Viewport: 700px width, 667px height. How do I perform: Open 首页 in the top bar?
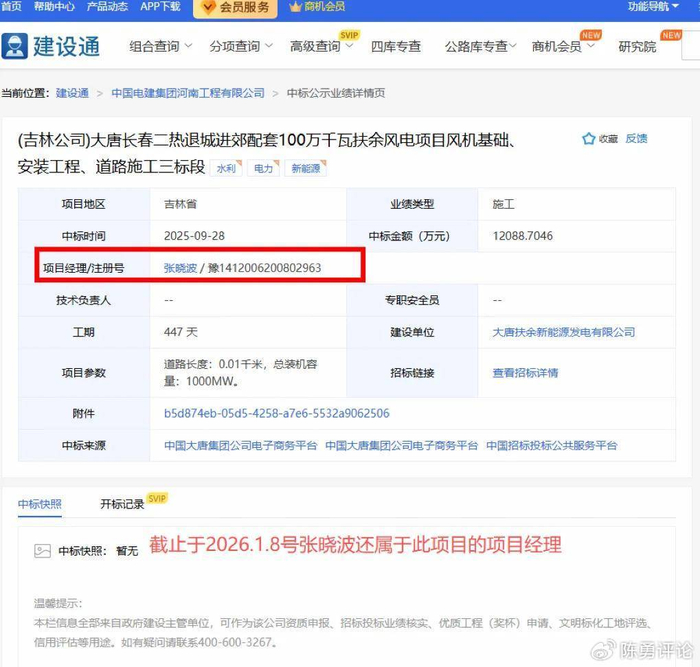coord(11,6)
